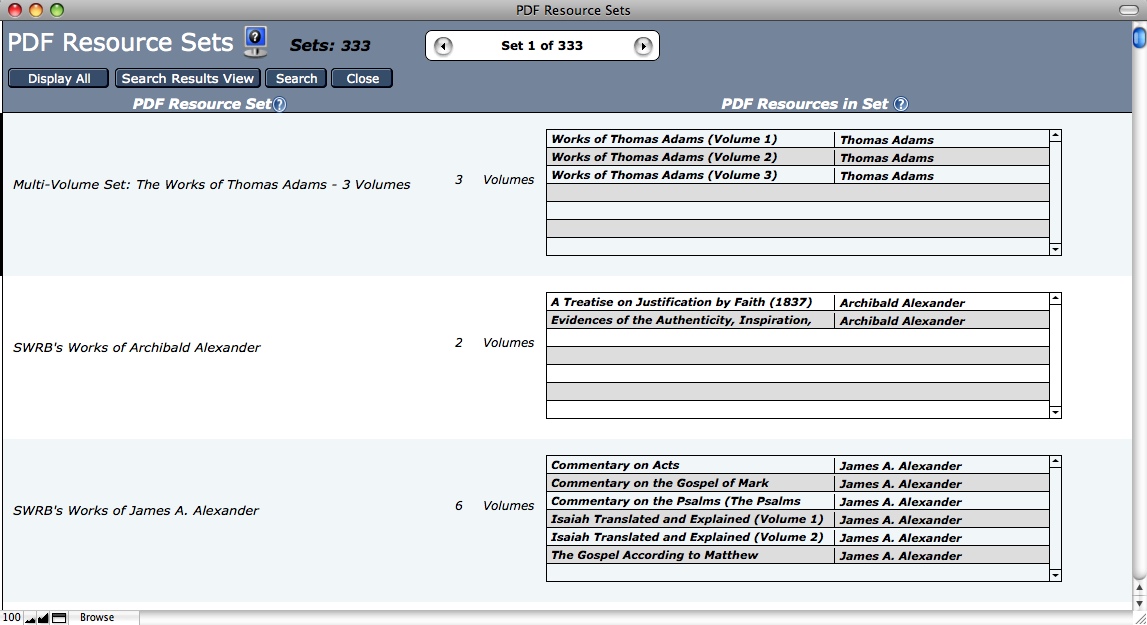Click the Close button in header
The height and width of the screenshot is (625, 1147).
coord(362,78)
